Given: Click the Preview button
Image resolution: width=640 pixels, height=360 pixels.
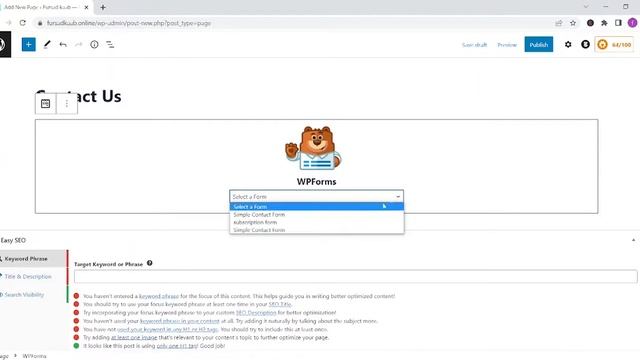Looking at the screenshot, I should tap(507, 45).
